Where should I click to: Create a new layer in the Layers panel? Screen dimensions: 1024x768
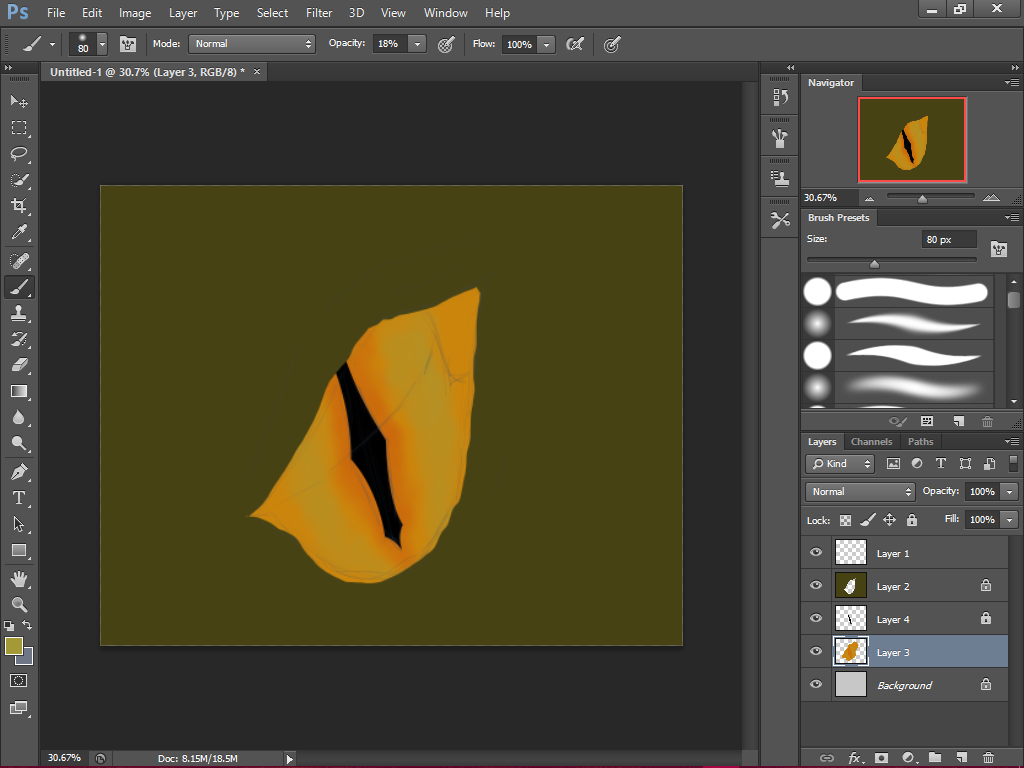coord(962,757)
